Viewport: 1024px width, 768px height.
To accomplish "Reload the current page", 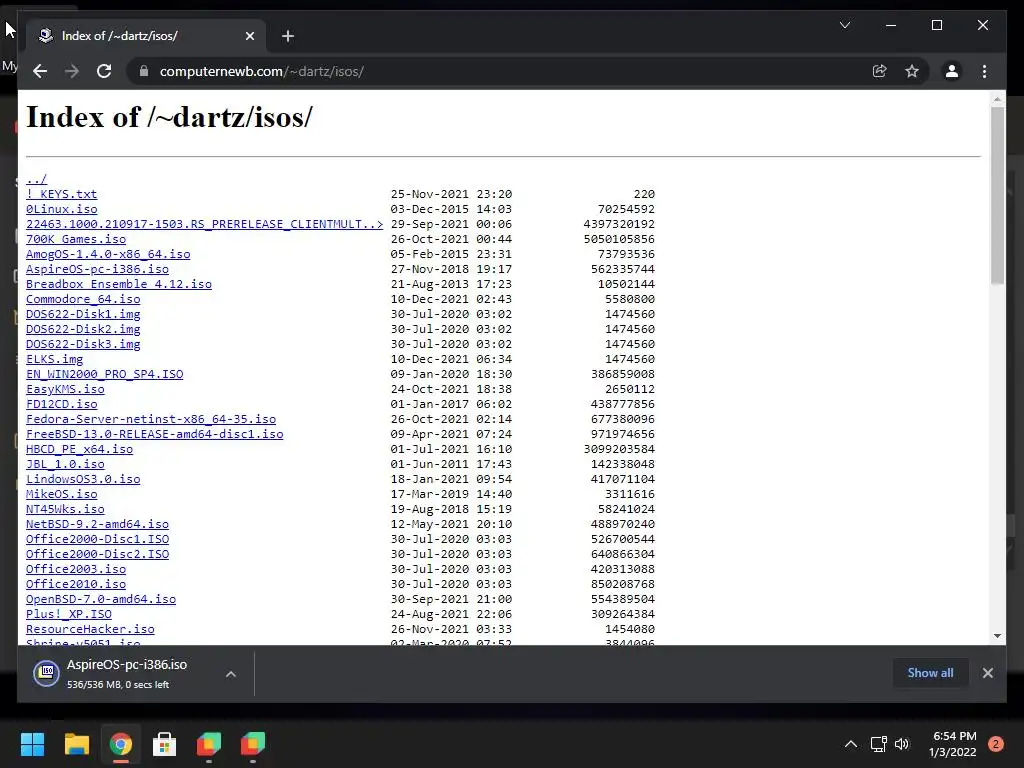I will click(x=104, y=71).
